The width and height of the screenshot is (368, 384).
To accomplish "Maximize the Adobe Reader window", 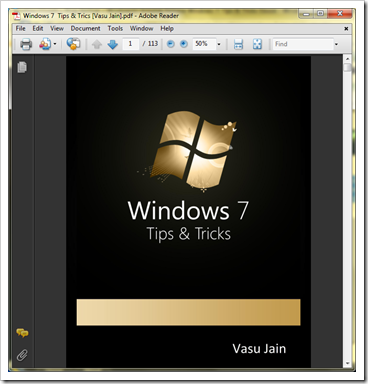I will pos(320,14).
